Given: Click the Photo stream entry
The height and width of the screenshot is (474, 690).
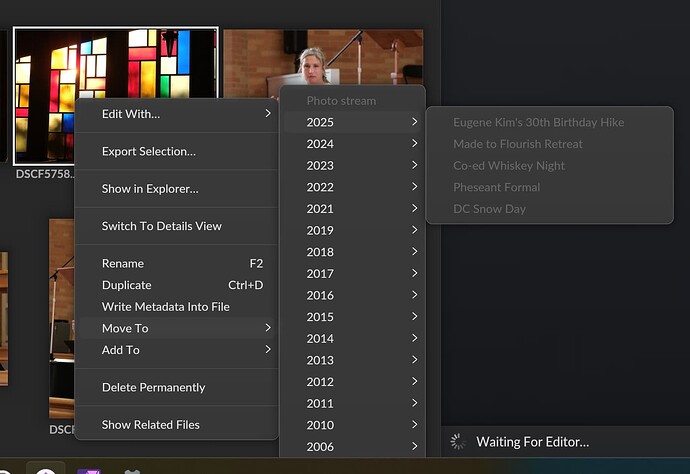Looking at the screenshot, I should [352, 101].
